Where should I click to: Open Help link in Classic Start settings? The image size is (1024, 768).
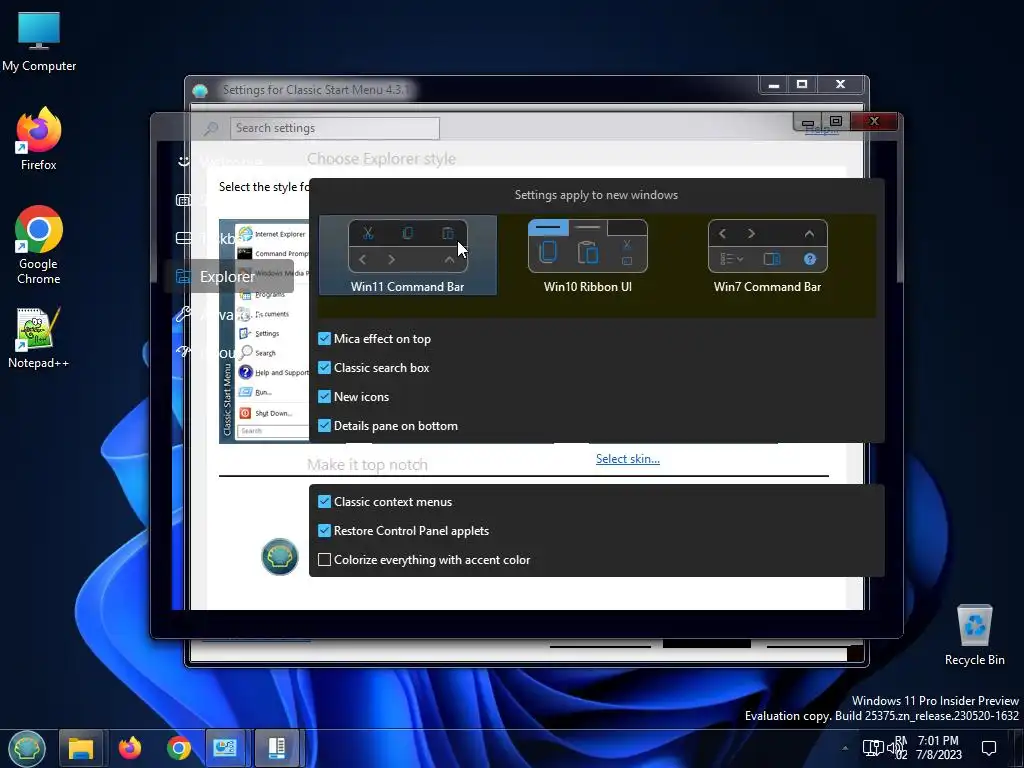[822, 130]
